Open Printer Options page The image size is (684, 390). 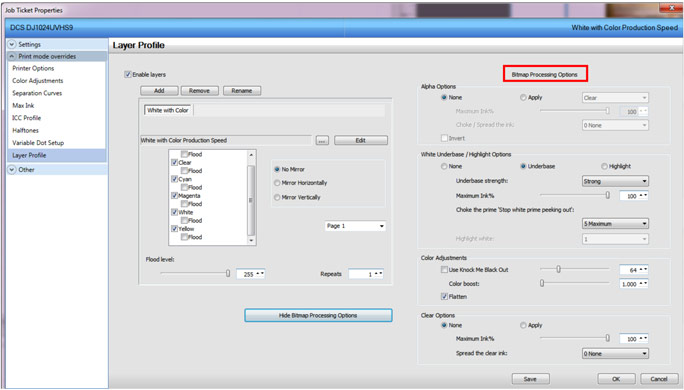click(33, 68)
